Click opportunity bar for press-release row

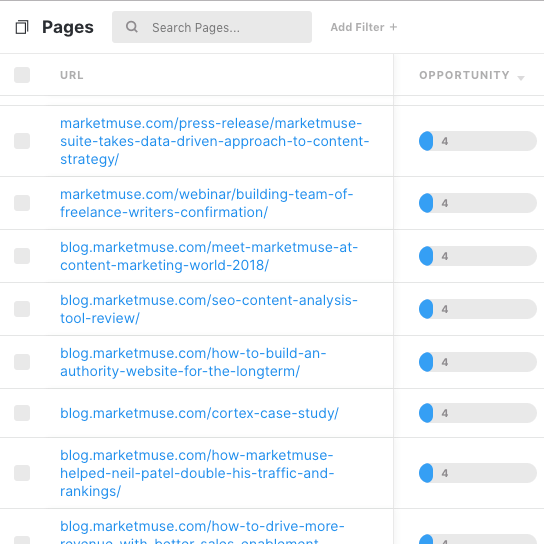[478, 141]
